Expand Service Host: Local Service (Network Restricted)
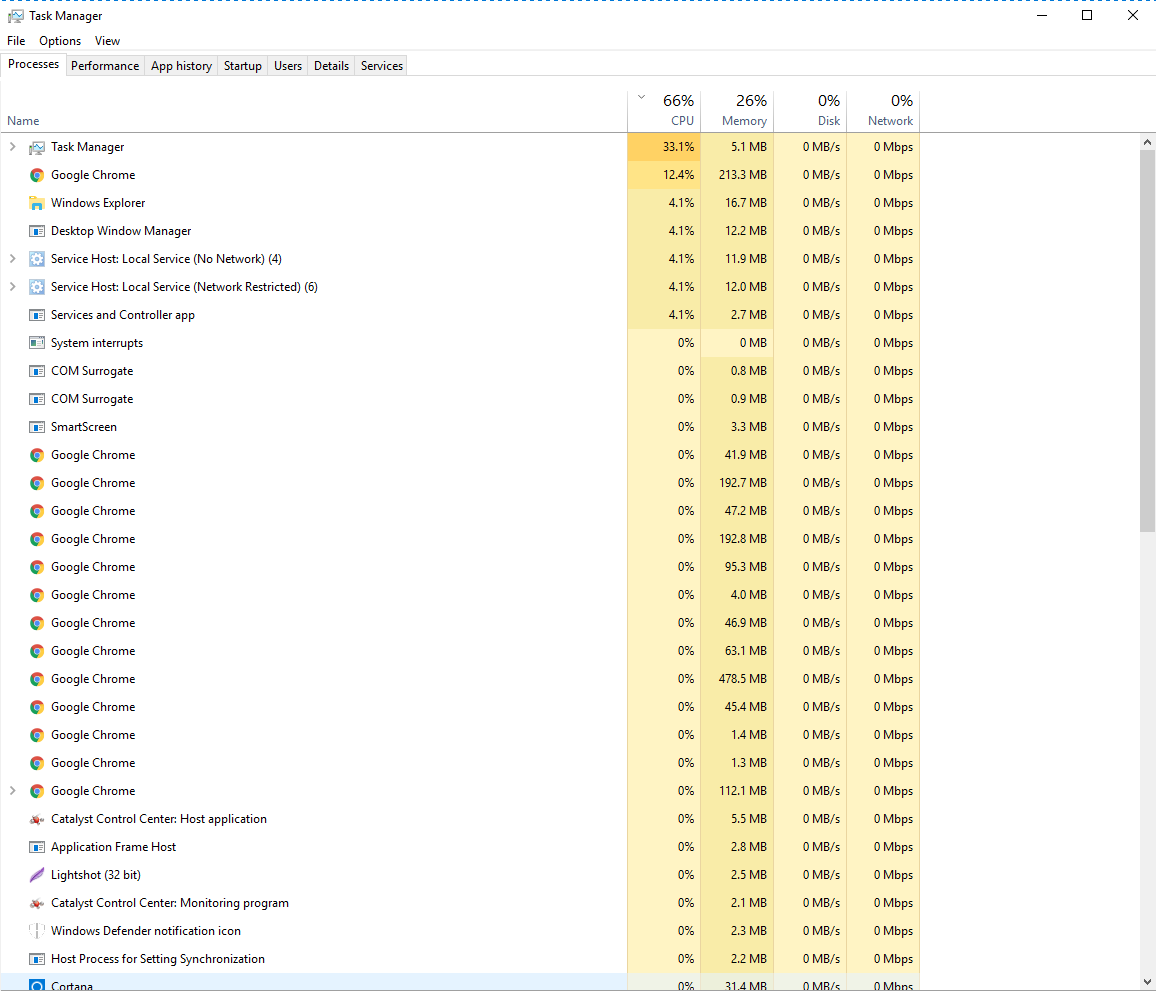 13,287
